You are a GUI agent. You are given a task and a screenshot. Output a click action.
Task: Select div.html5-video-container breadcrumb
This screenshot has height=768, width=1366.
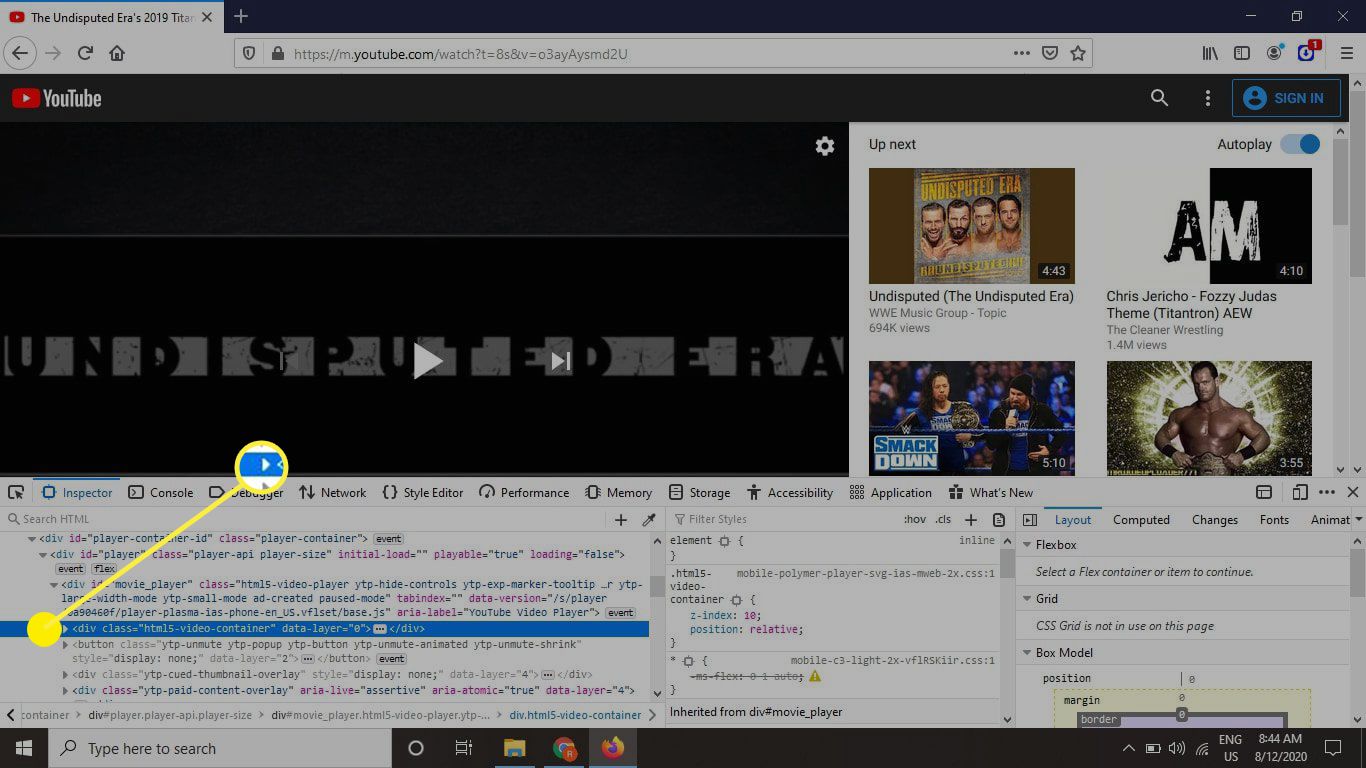[575, 715]
